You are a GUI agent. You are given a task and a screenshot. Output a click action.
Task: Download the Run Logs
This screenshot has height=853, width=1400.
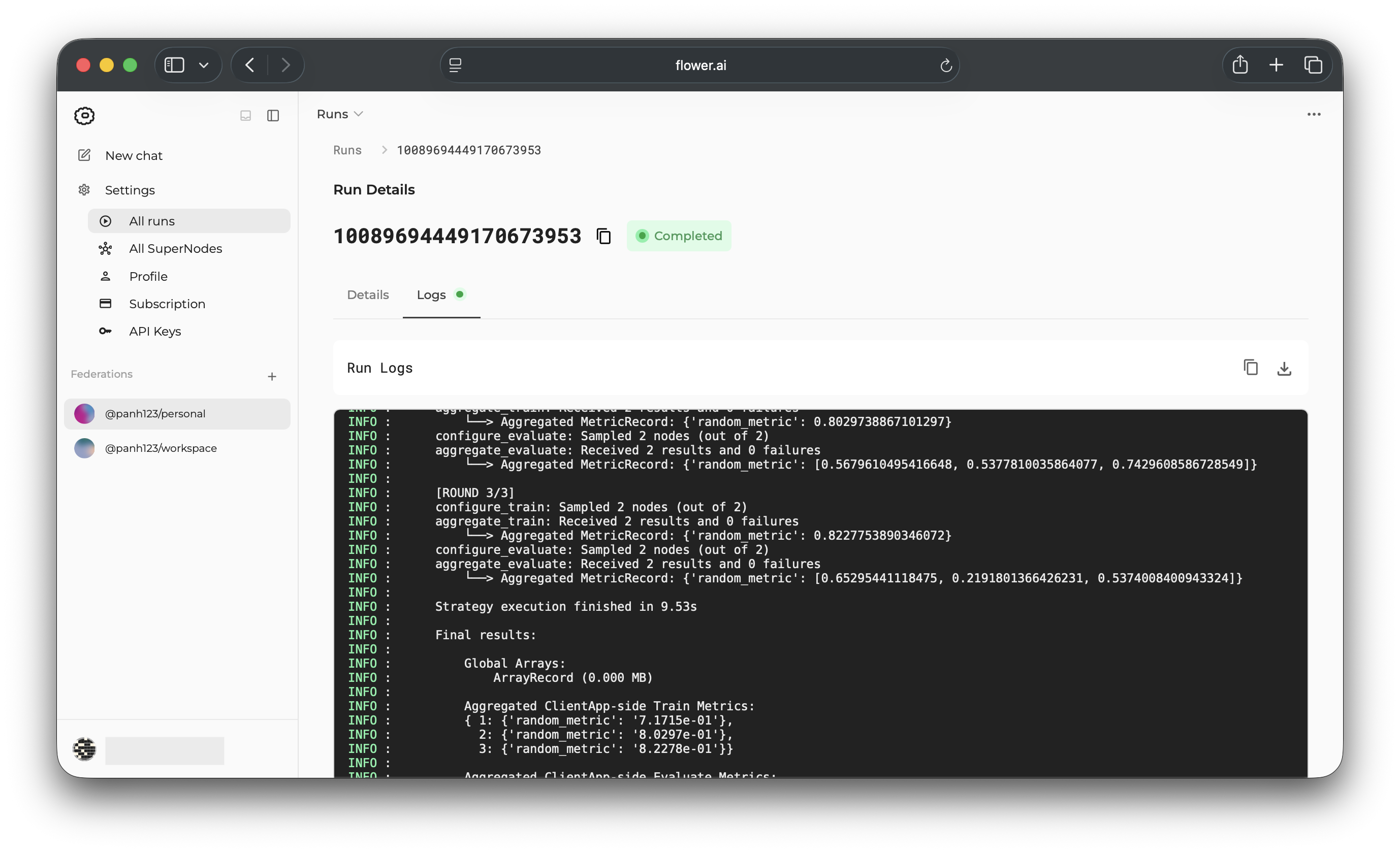tap(1284, 369)
